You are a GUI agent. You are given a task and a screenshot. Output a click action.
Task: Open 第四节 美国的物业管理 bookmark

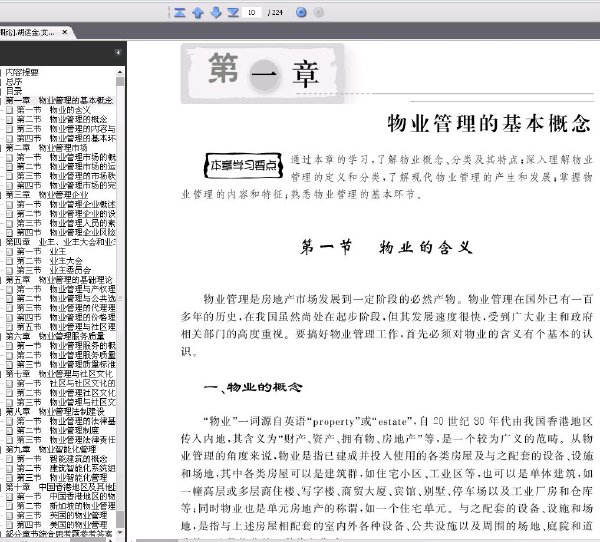click(x=62, y=524)
